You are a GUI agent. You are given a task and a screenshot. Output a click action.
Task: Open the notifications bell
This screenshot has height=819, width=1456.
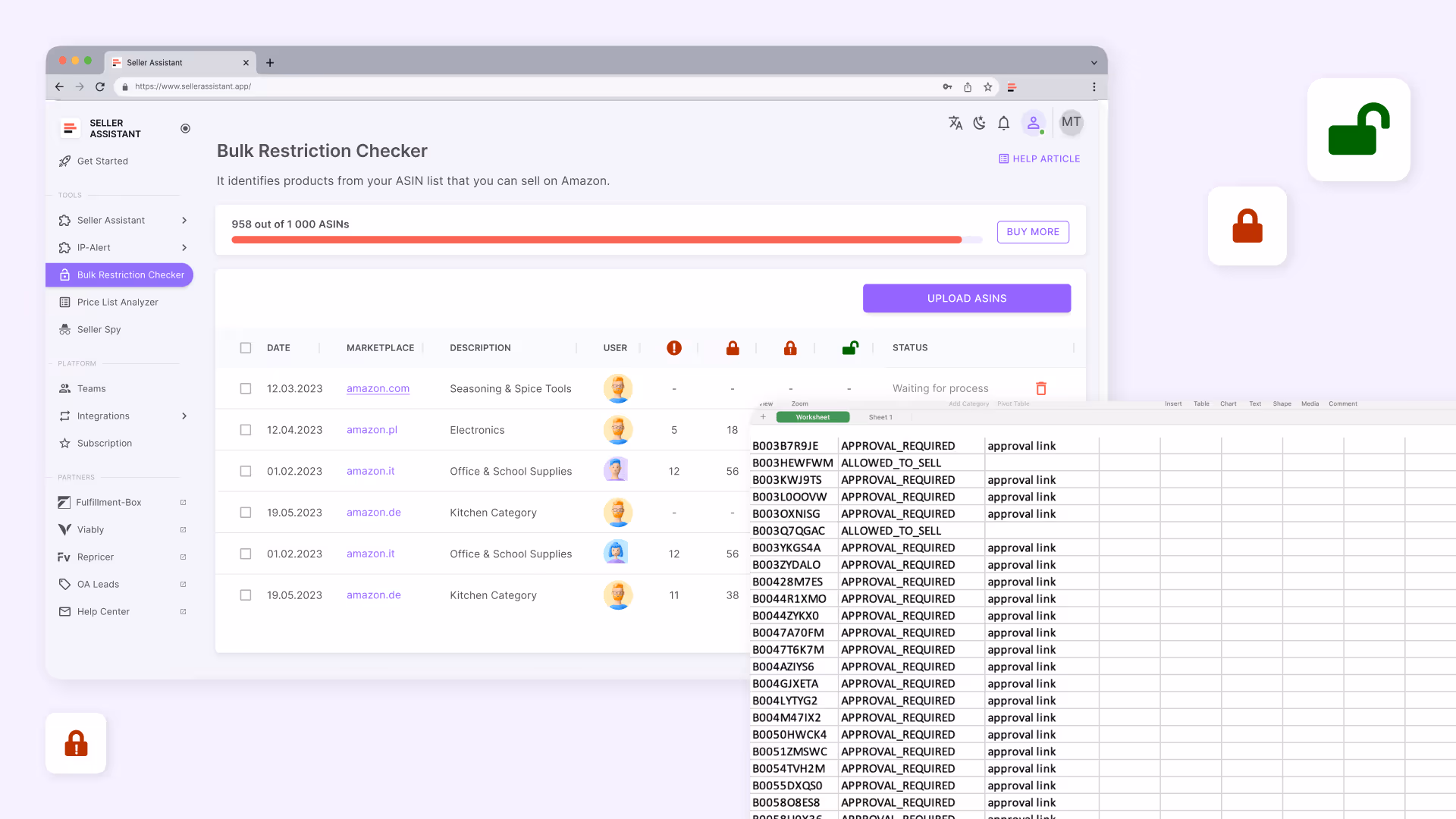[x=1003, y=123]
